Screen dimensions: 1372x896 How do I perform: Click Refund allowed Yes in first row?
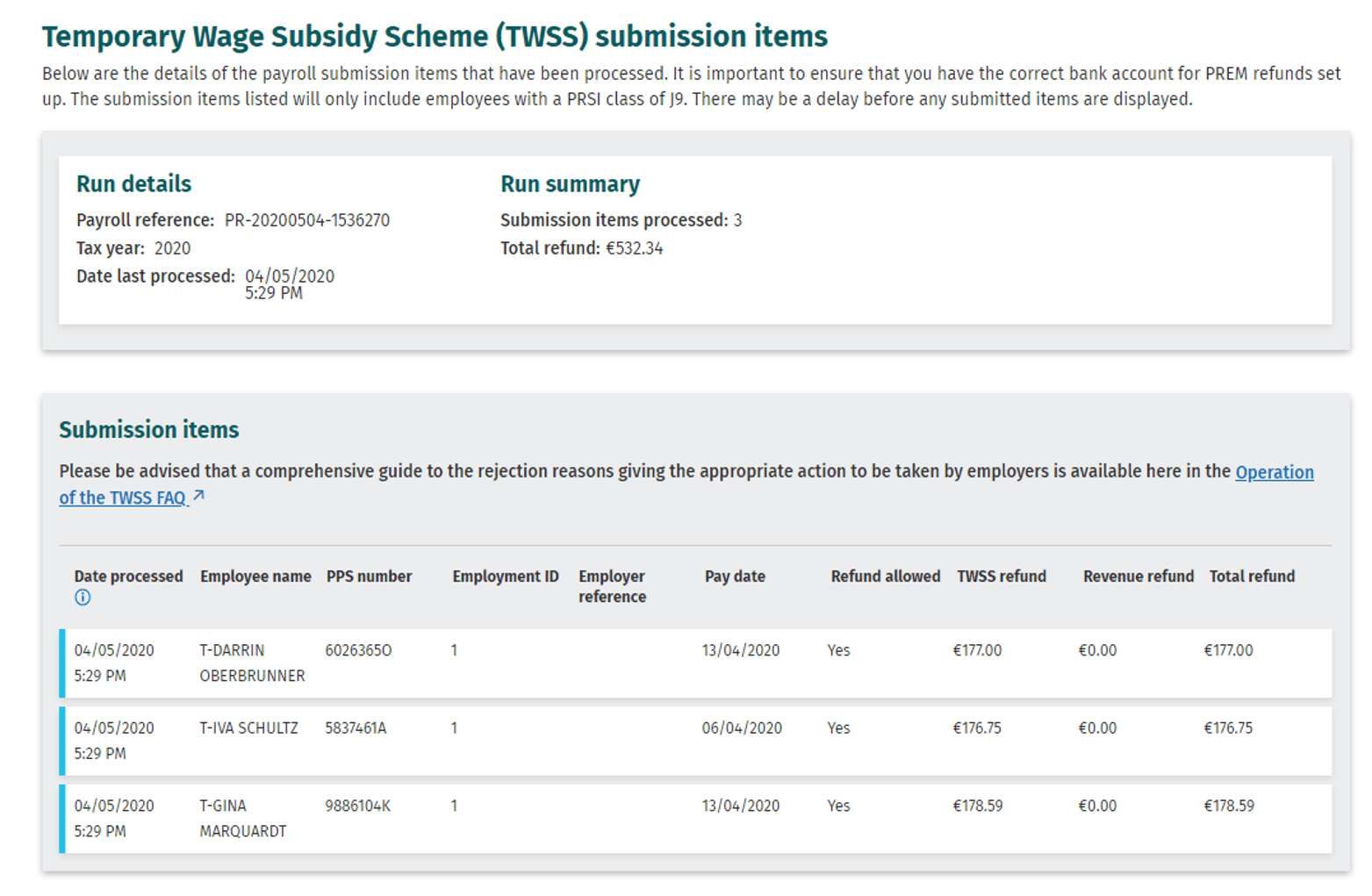[x=837, y=650]
